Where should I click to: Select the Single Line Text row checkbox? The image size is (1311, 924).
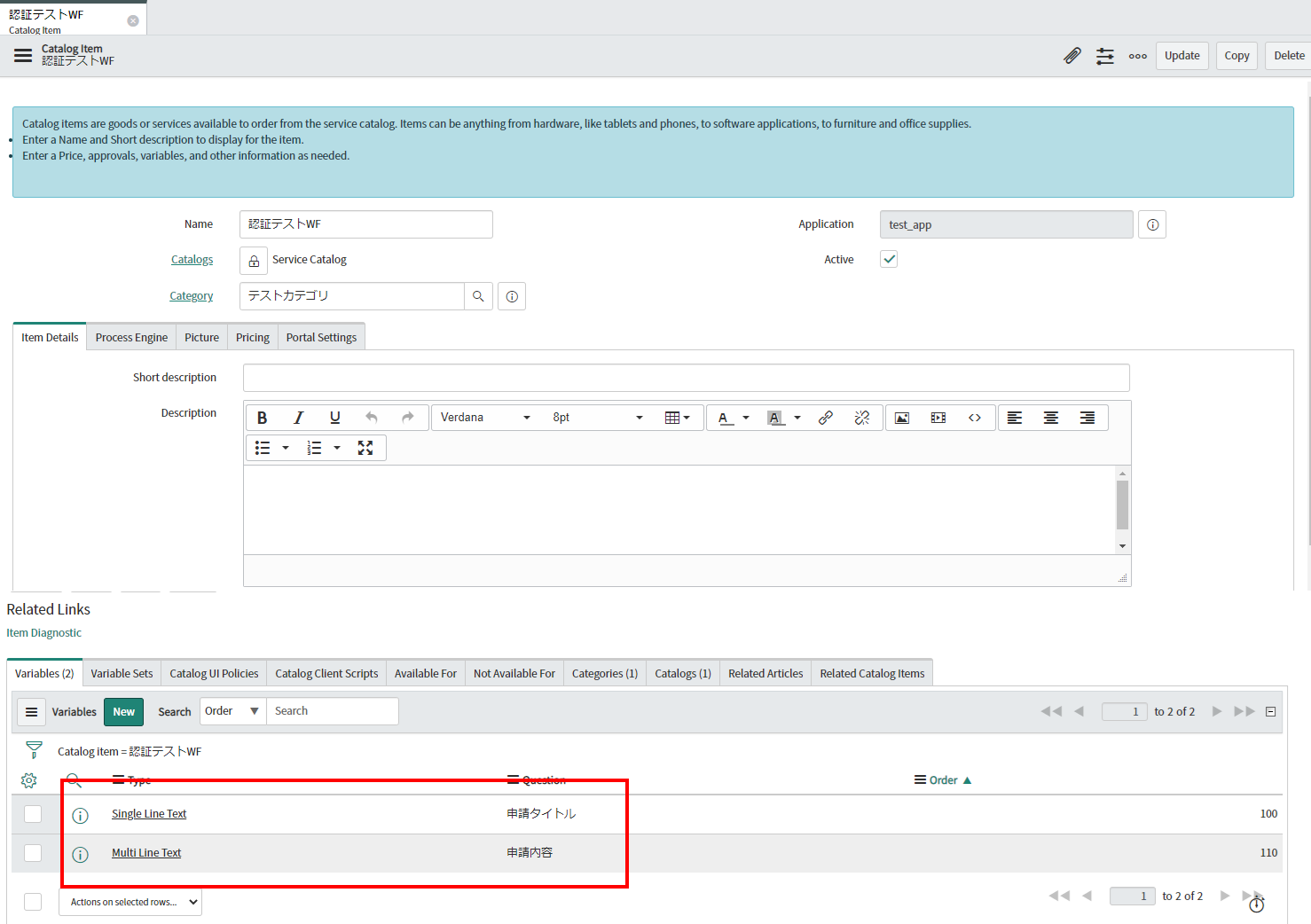(33, 814)
